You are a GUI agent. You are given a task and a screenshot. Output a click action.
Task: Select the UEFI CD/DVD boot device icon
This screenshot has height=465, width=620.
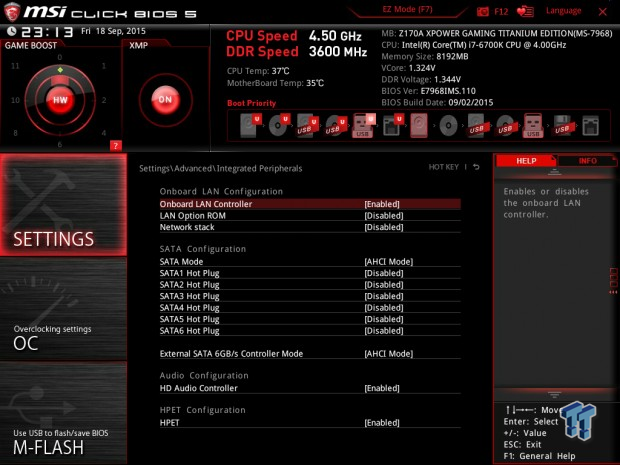click(x=279, y=125)
